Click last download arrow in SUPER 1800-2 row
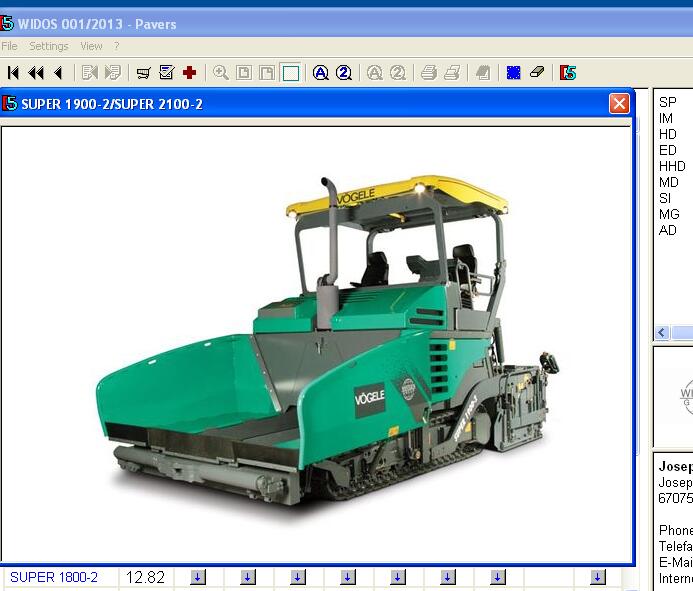 click(x=597, y=577)
